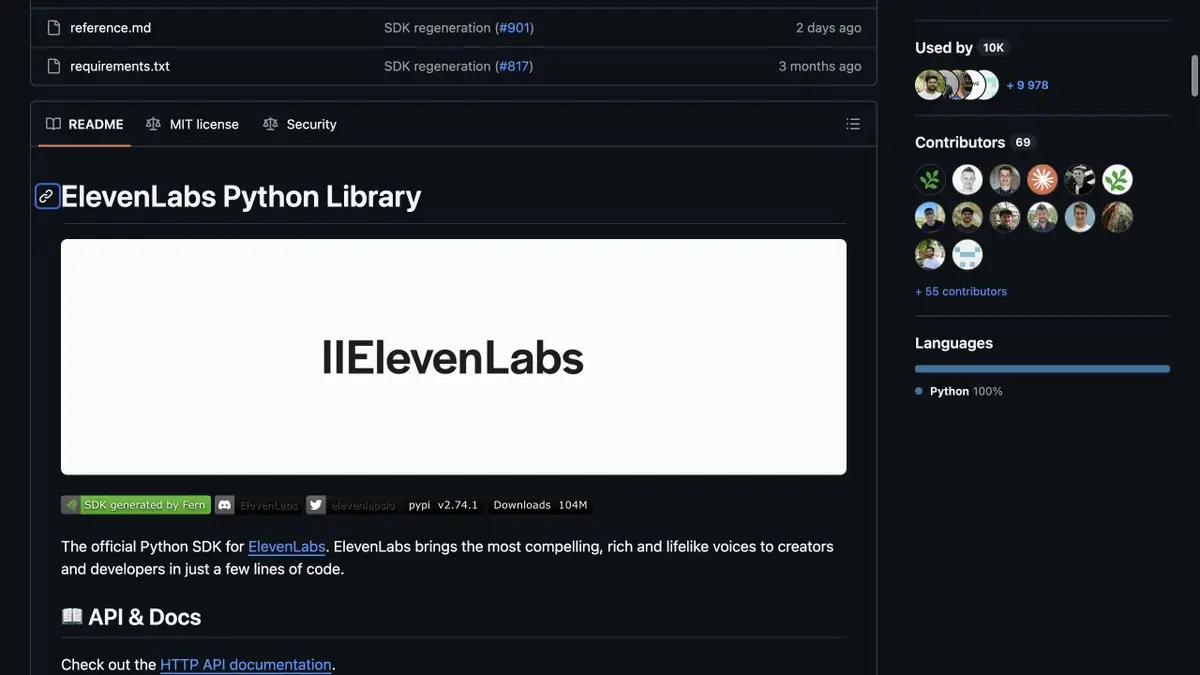Open the white-background green leaf contributor avatar
This screenshot has height=675, width=1200.
pos(1117,180)
